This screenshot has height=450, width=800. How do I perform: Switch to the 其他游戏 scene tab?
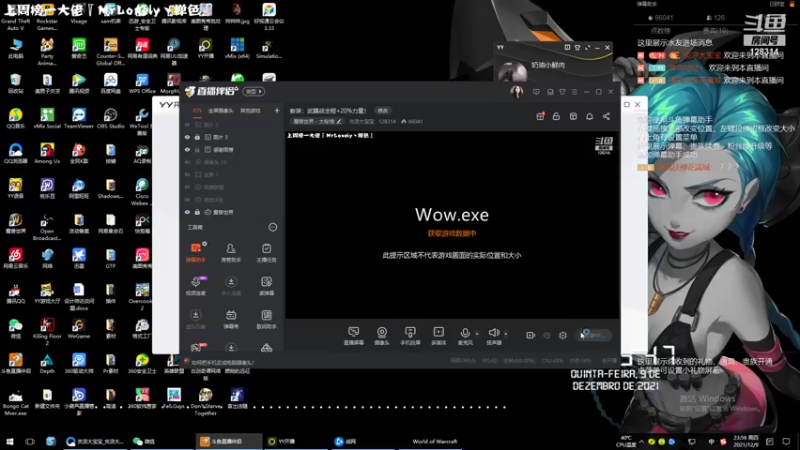click(250, 110)
